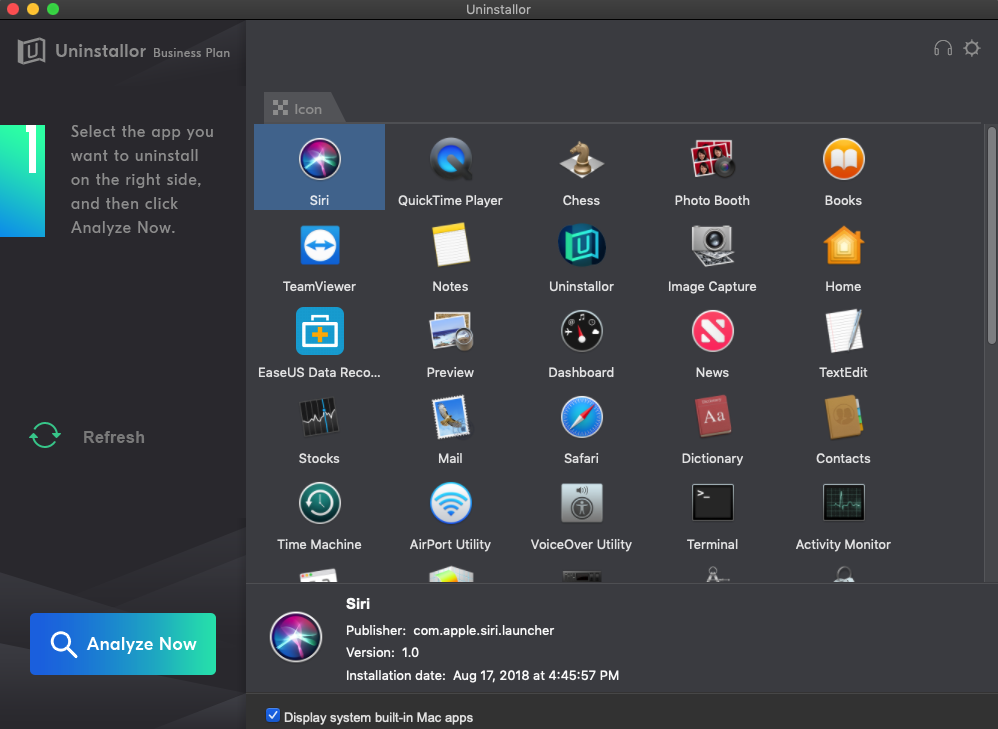Pick Image Capture from the list
Image resolution: width=998 pixels, height=729 pixels.
[x=712, y=245]
